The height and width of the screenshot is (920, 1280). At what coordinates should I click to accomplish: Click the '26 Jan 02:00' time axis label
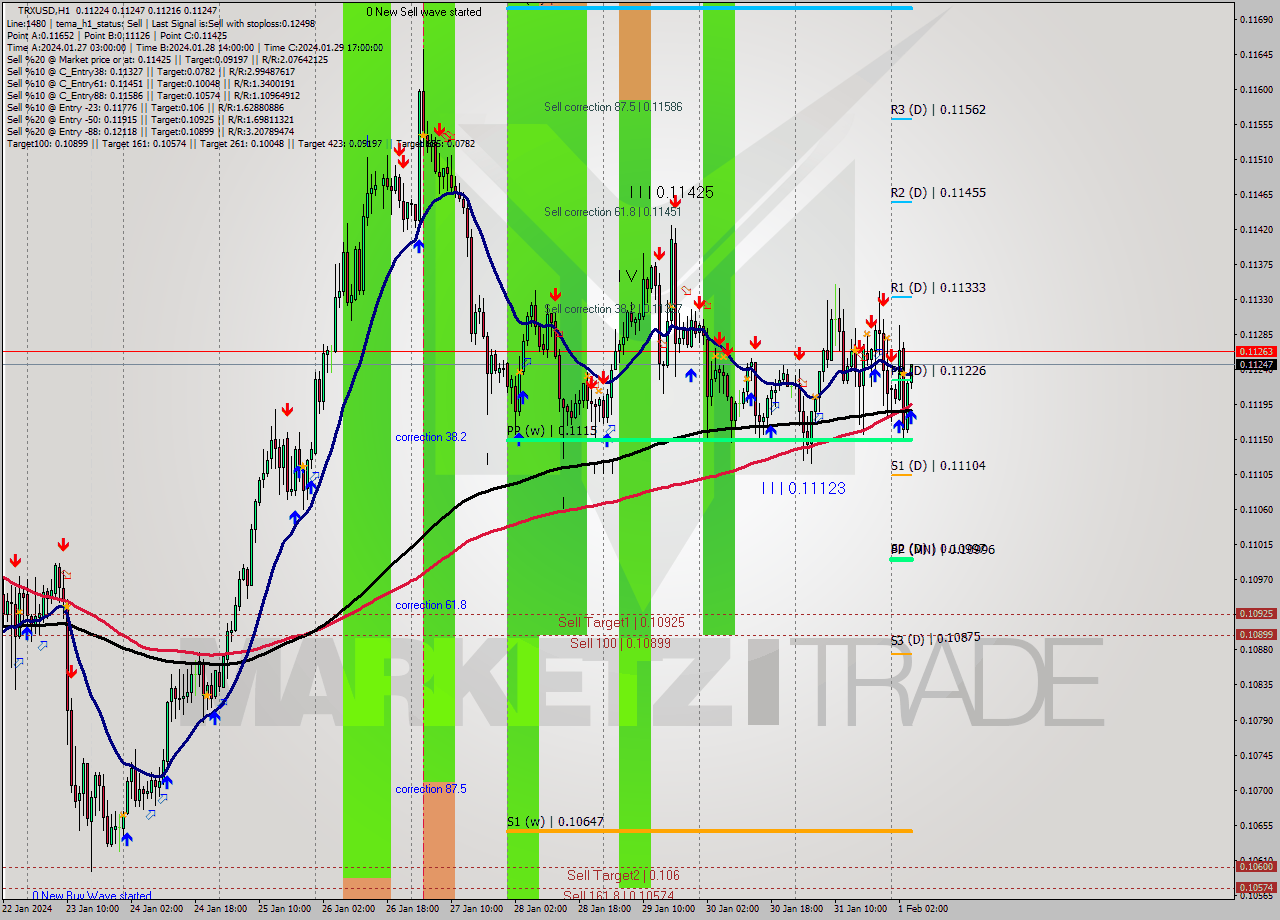pyautogui.click(x=348, y=909)
